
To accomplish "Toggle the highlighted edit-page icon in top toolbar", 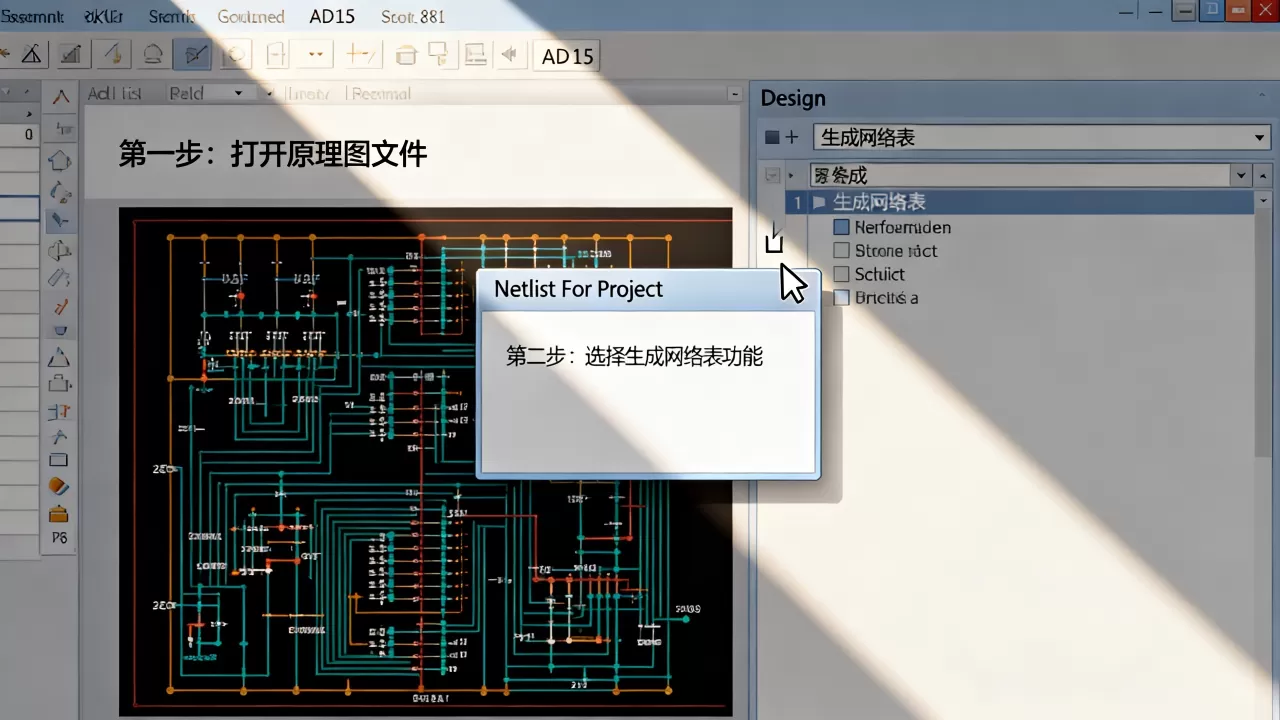I will click(193, 55).
